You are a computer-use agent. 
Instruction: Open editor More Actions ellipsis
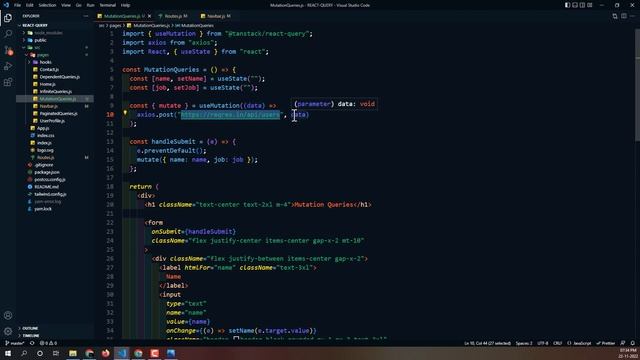(x=632, y=16)
